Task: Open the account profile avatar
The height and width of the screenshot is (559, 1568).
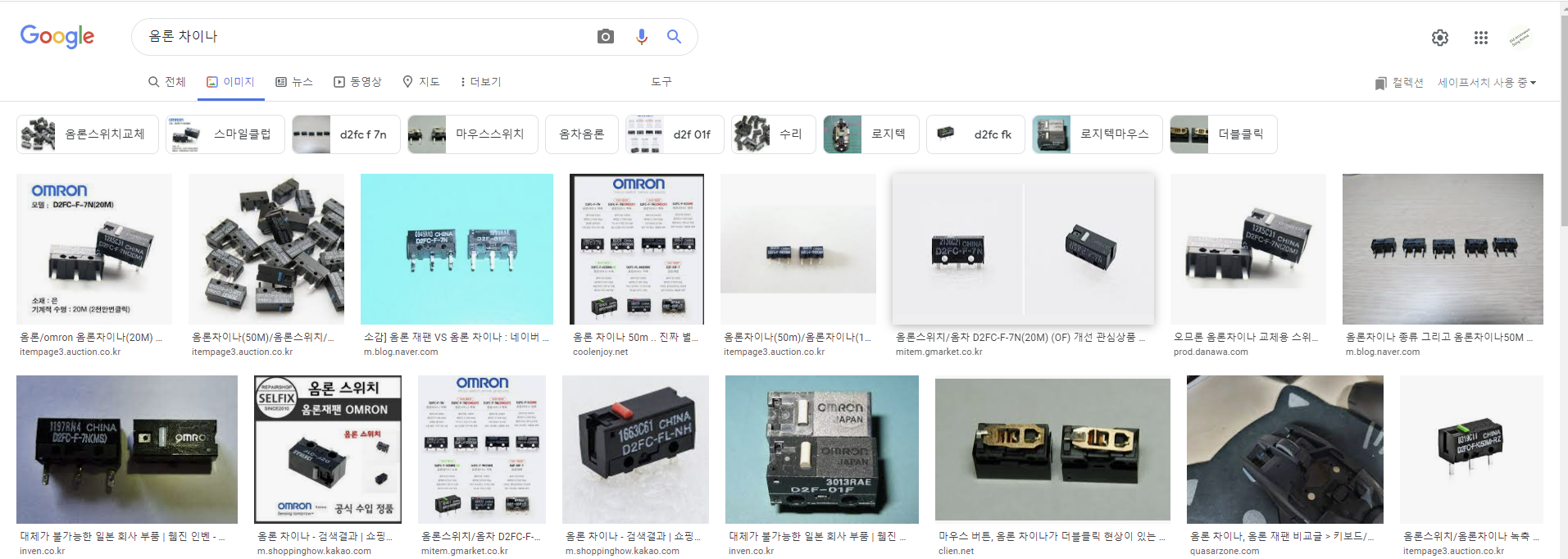Action: tap(1520, 37)
